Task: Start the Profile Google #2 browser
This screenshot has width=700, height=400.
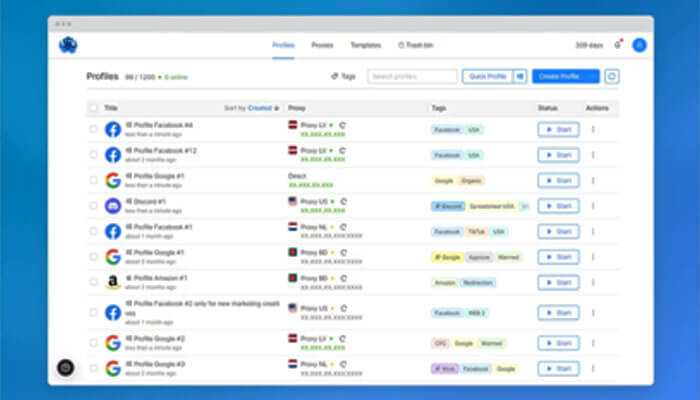Action: [558, 343]
